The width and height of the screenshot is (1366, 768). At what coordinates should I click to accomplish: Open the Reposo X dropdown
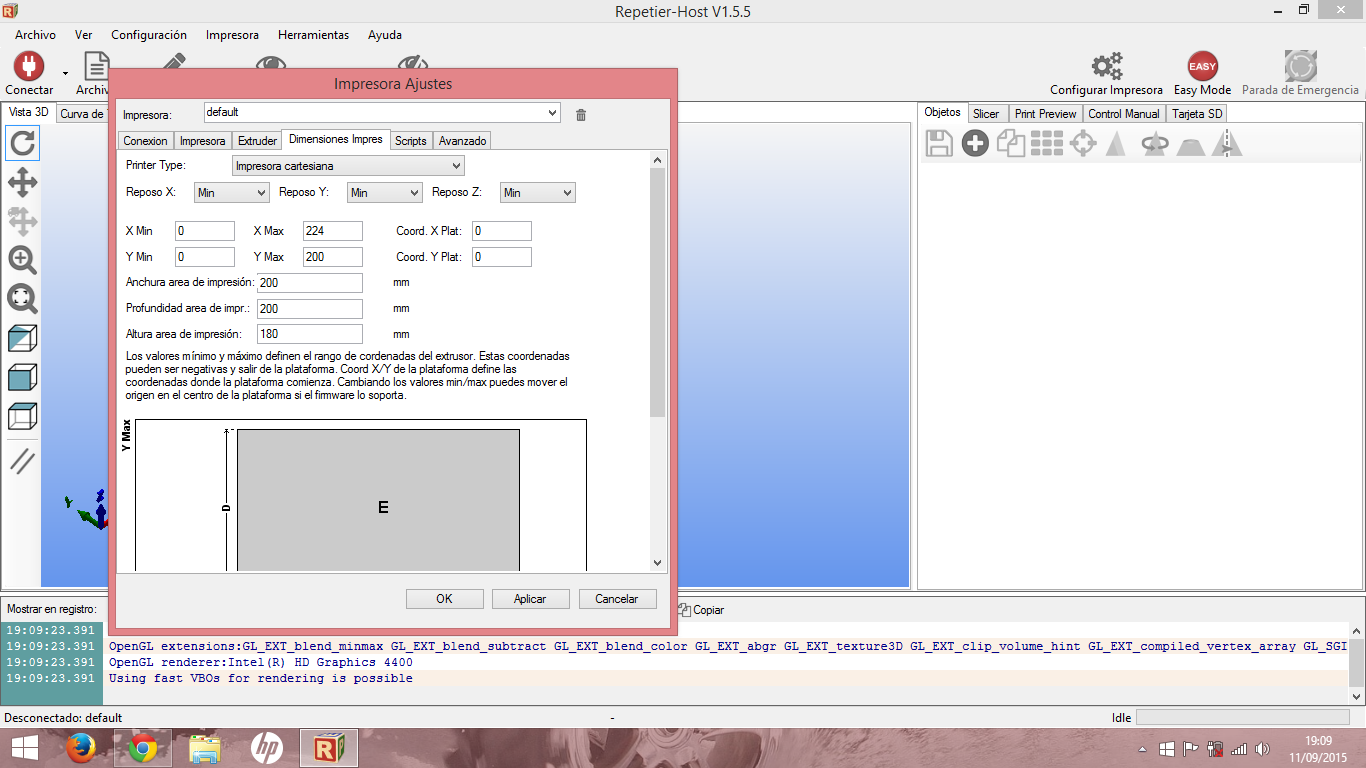(232, 193)
